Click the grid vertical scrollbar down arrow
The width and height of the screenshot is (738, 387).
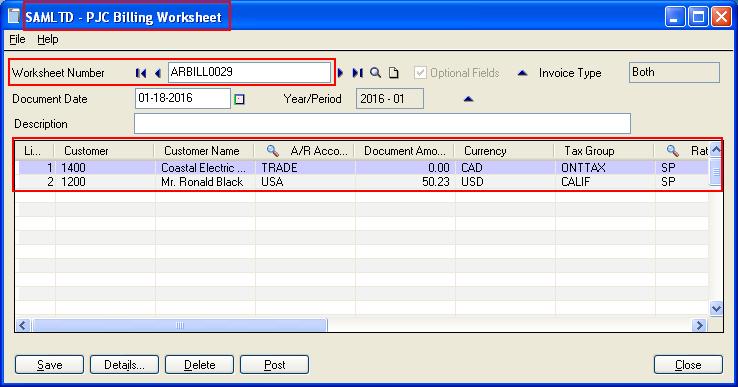point(716,309)
